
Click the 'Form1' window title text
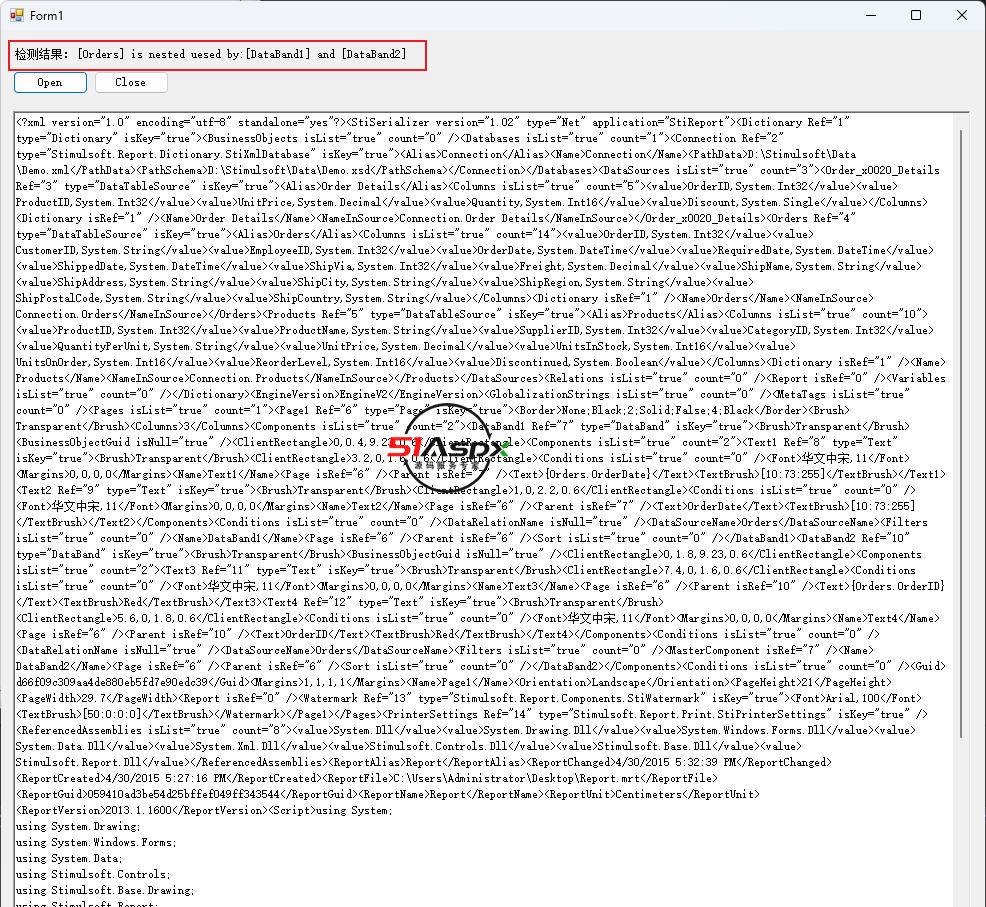[47, 16]
